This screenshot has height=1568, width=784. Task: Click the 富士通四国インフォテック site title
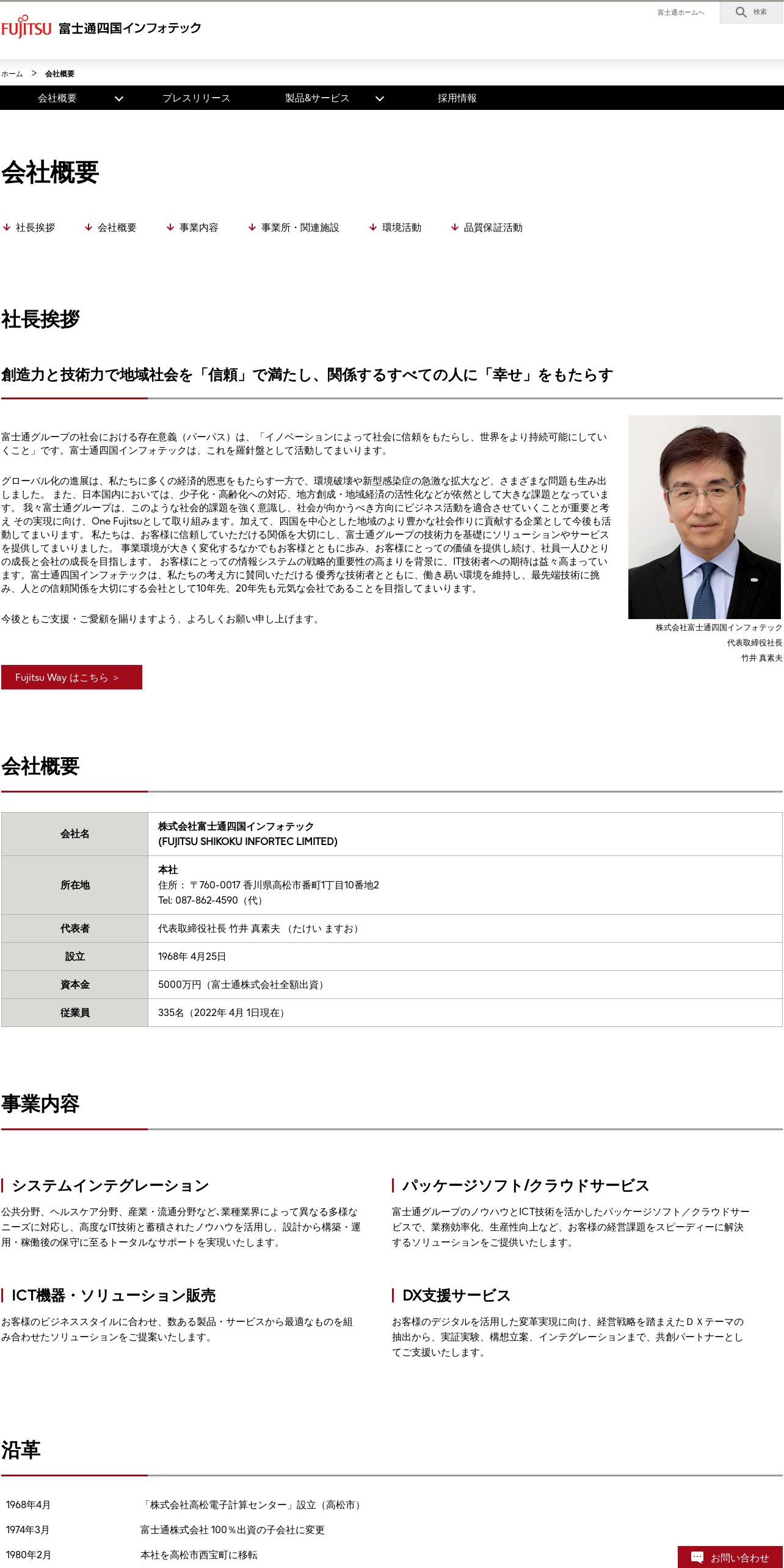[x=130, y=28]
